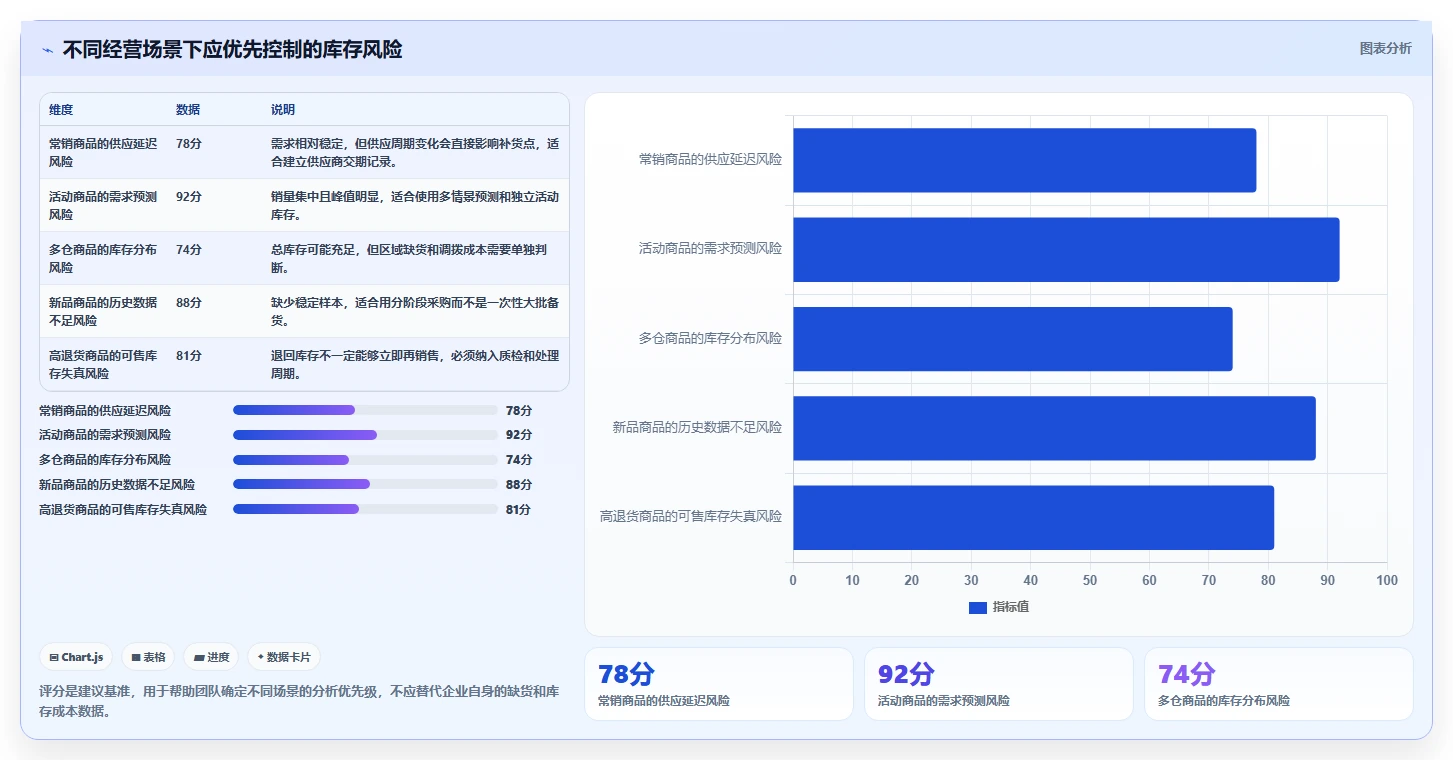Click progress value 88分 beside progress bar
Viewport: 1453px width, 760px height.
click(519, 484)
